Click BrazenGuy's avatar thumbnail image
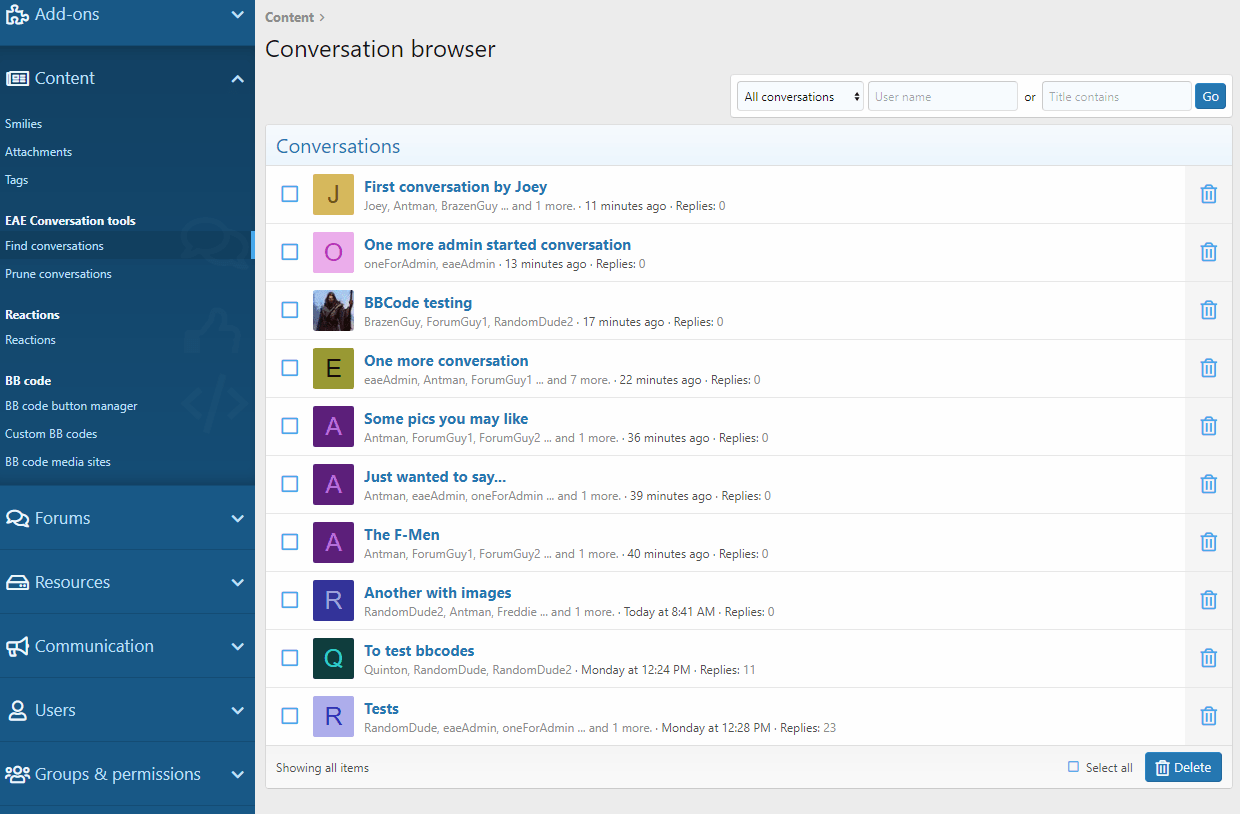Screen dimensions: 1240x814 pyautogui.click(x=333, y=310)
